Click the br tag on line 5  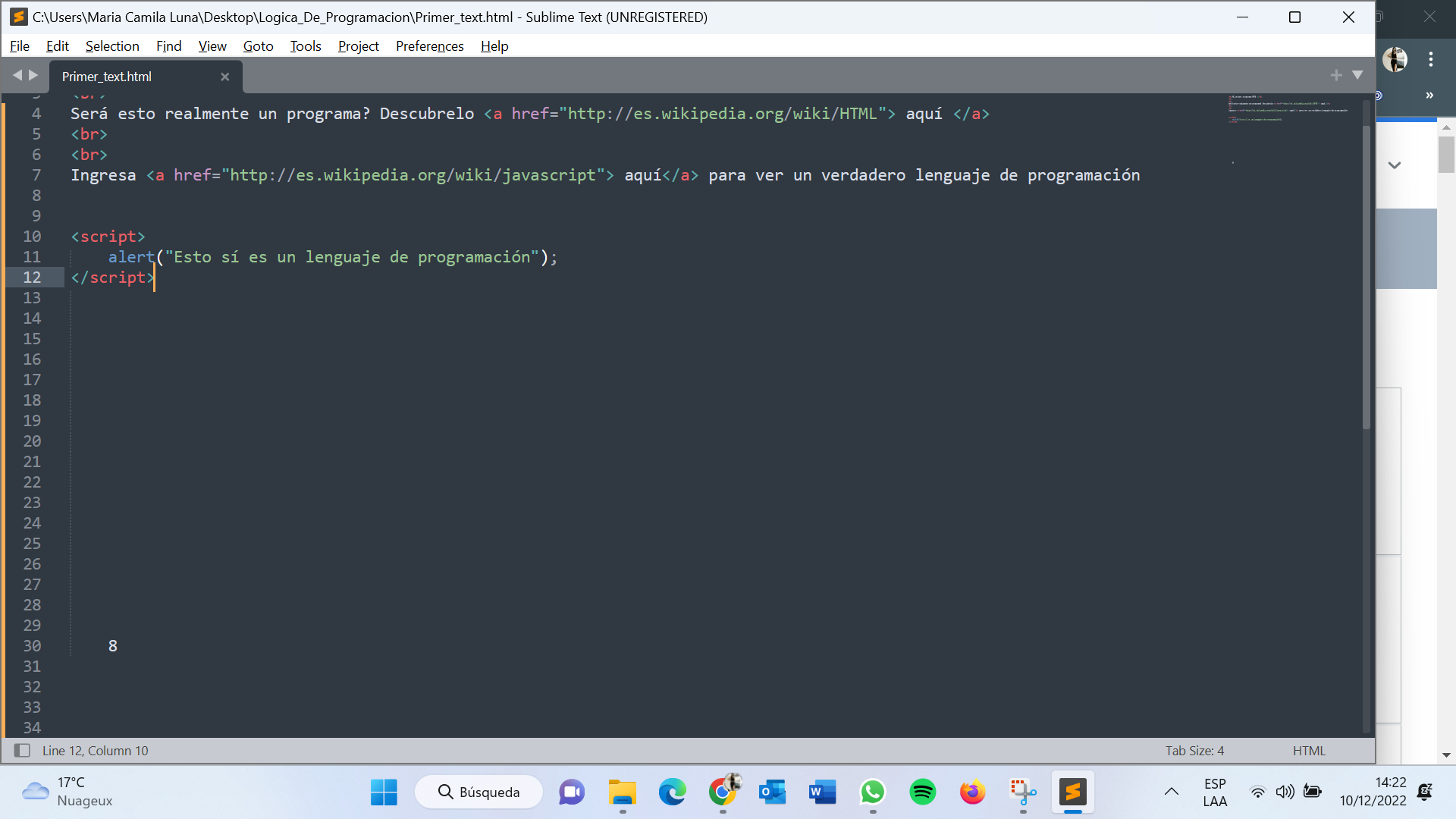89,134
